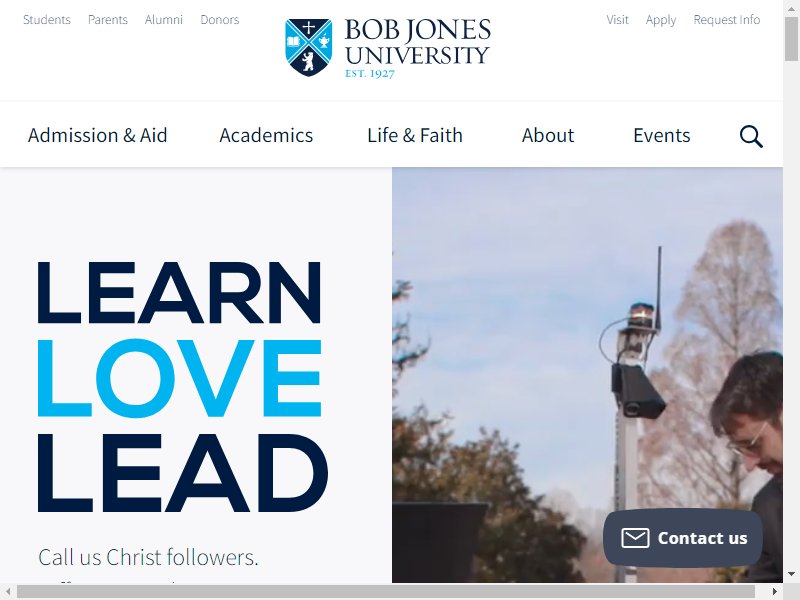Screen dimensions: 800x600
Task: Click the Contact us button
Action: tap(683, 538)
